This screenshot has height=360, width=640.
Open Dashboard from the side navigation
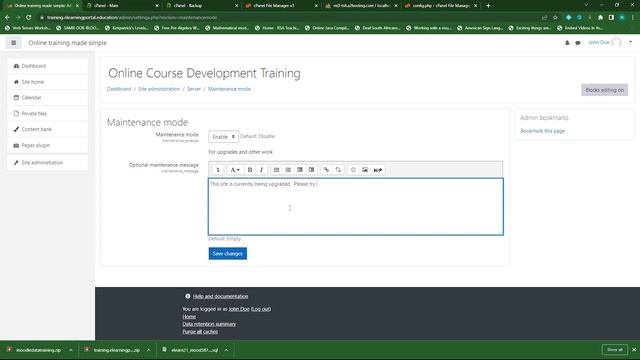(x=47, y=66)
